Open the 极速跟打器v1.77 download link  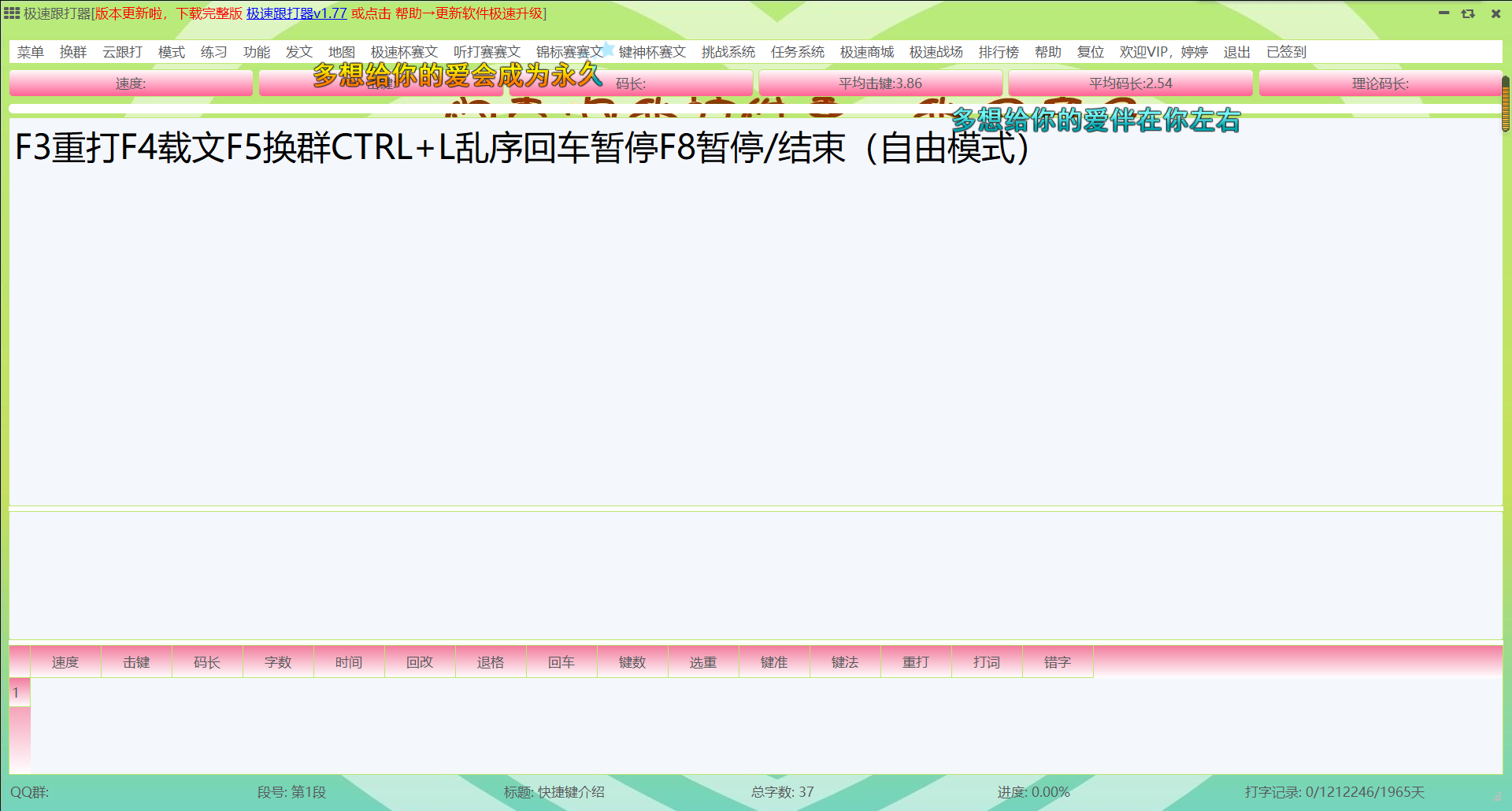pyautogui.click(x=297, y=13)
